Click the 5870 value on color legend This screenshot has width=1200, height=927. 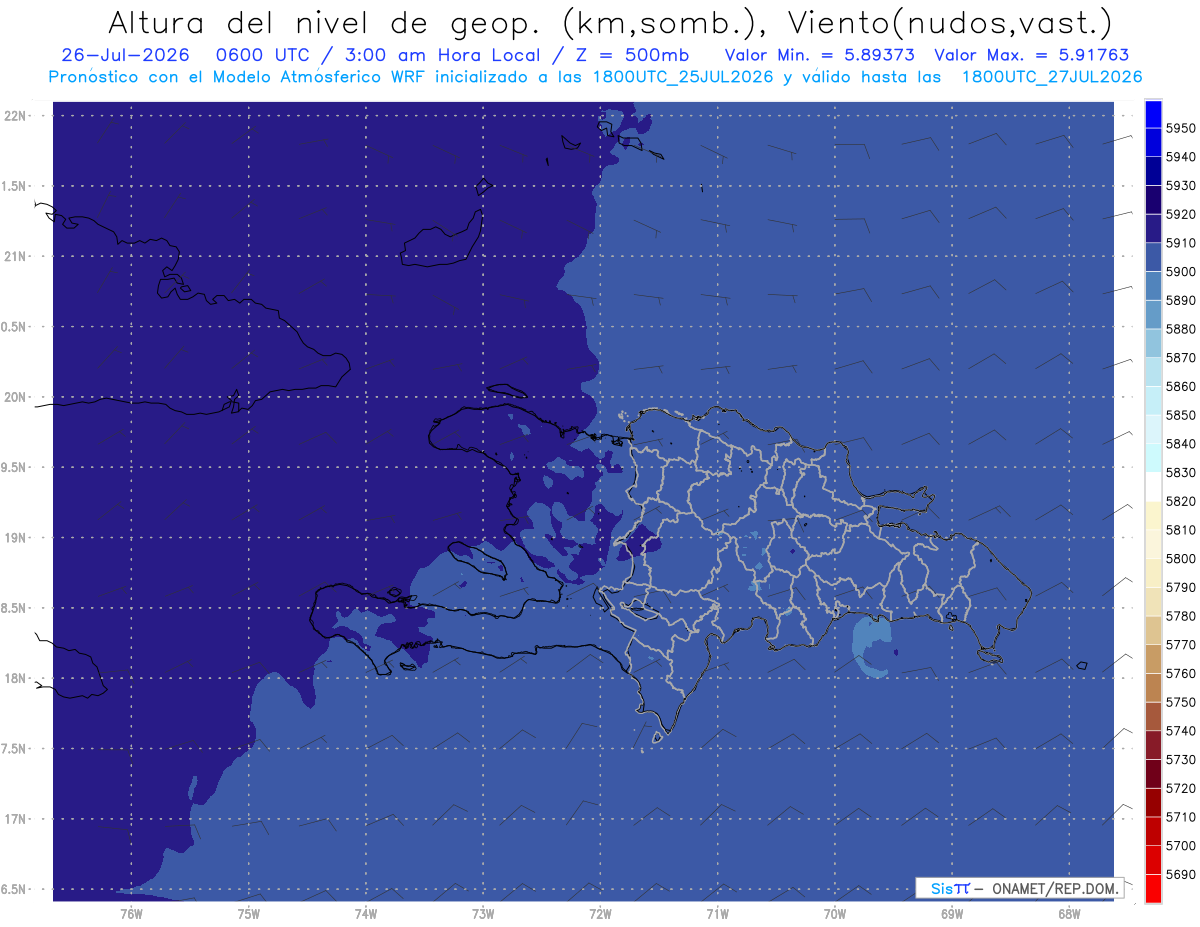1181,358
